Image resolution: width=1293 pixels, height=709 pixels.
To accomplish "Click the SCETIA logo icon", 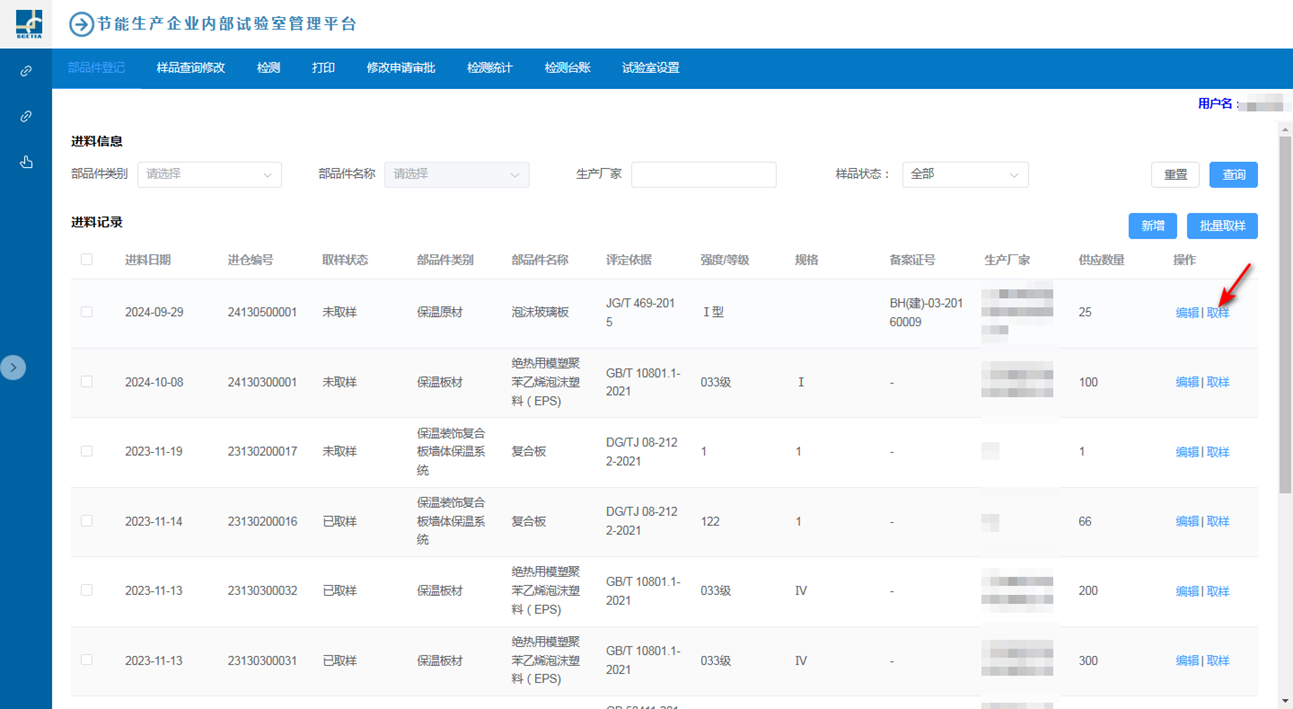I will (x=29, y=23).
